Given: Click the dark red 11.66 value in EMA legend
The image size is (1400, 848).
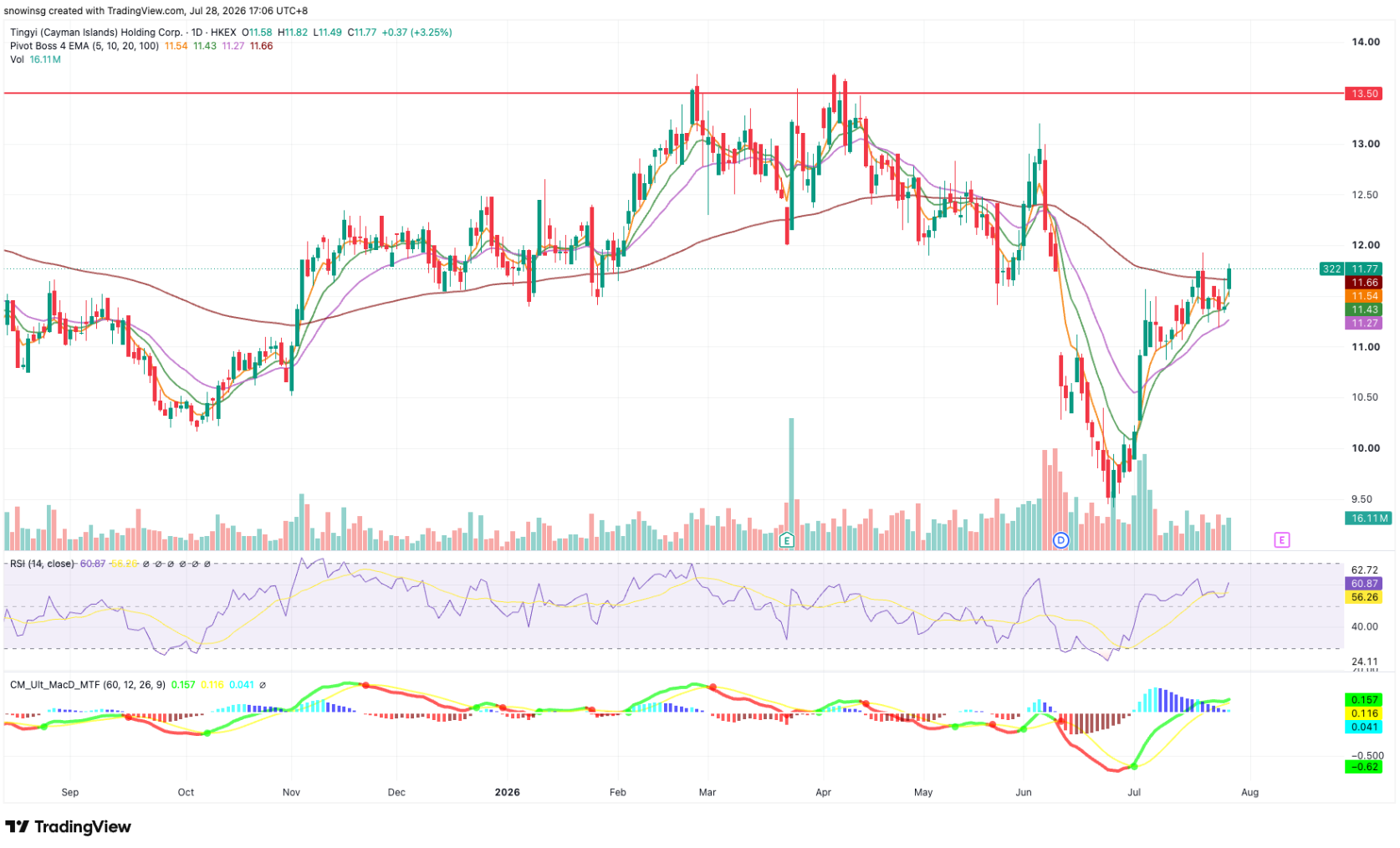Looking at the screenshot, I should (x=262, y=46).
